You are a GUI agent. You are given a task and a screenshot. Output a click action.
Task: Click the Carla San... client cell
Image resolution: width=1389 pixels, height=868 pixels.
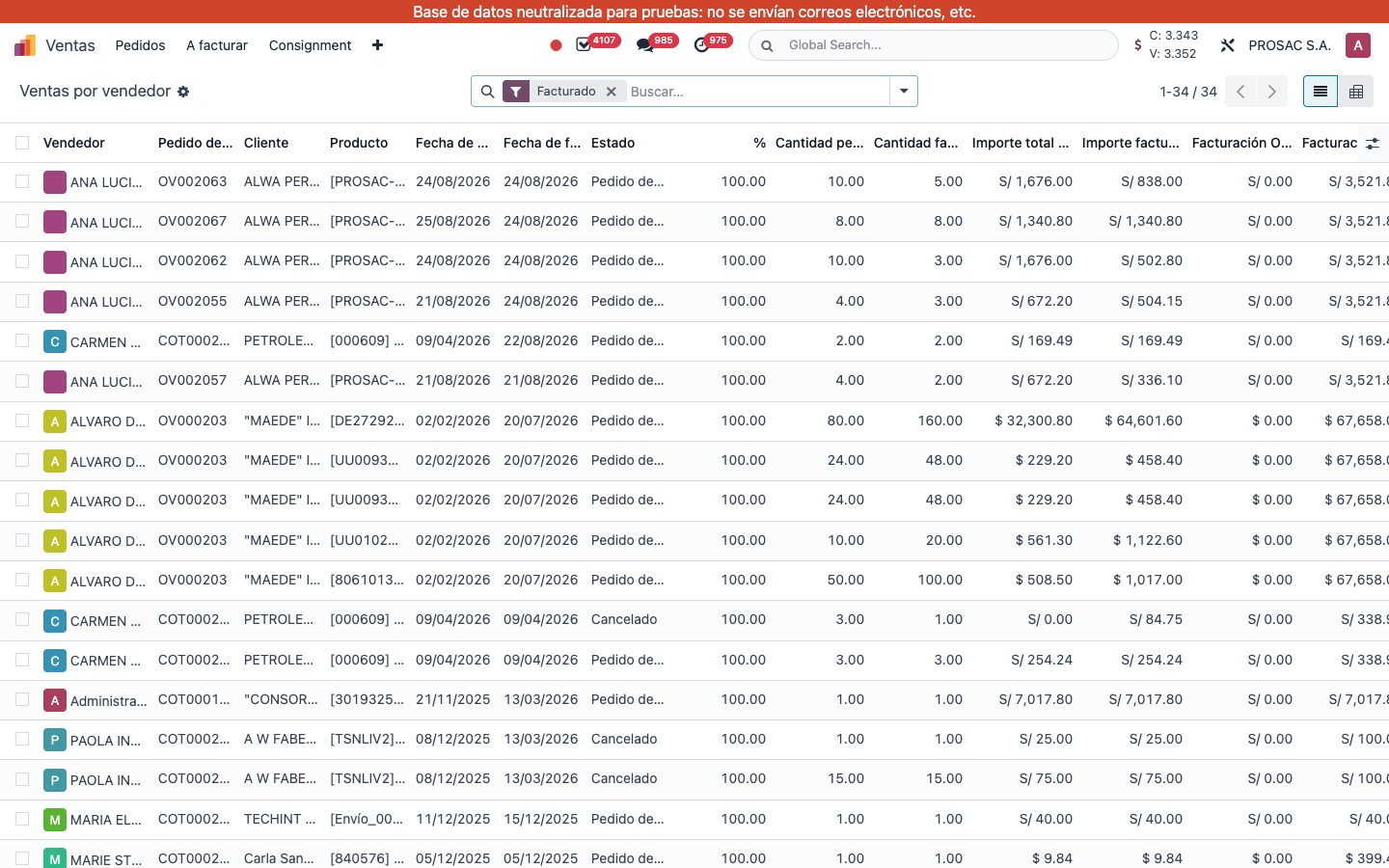tap(279, 858)
